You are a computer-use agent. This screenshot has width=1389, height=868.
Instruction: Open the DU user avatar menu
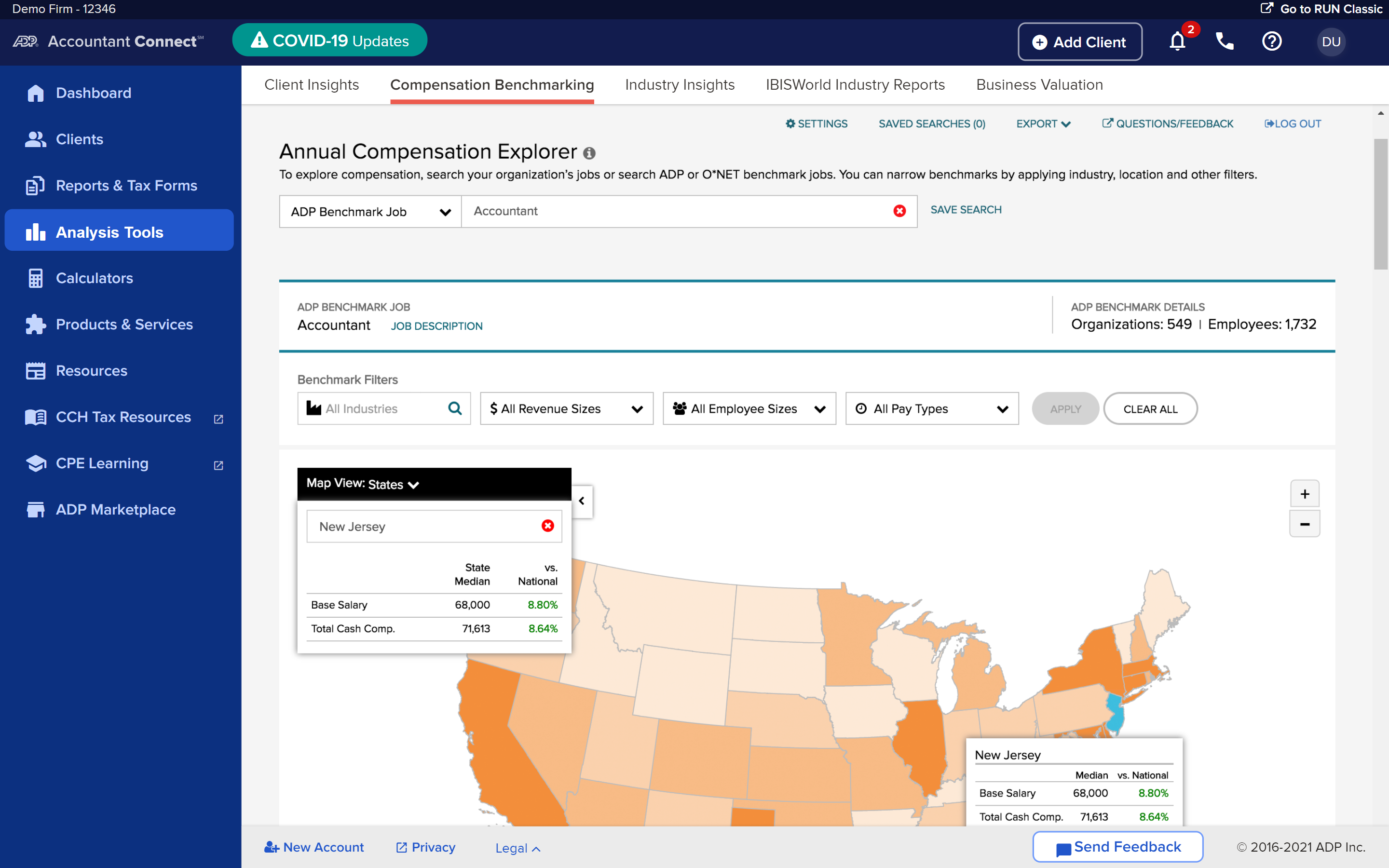1331,41
